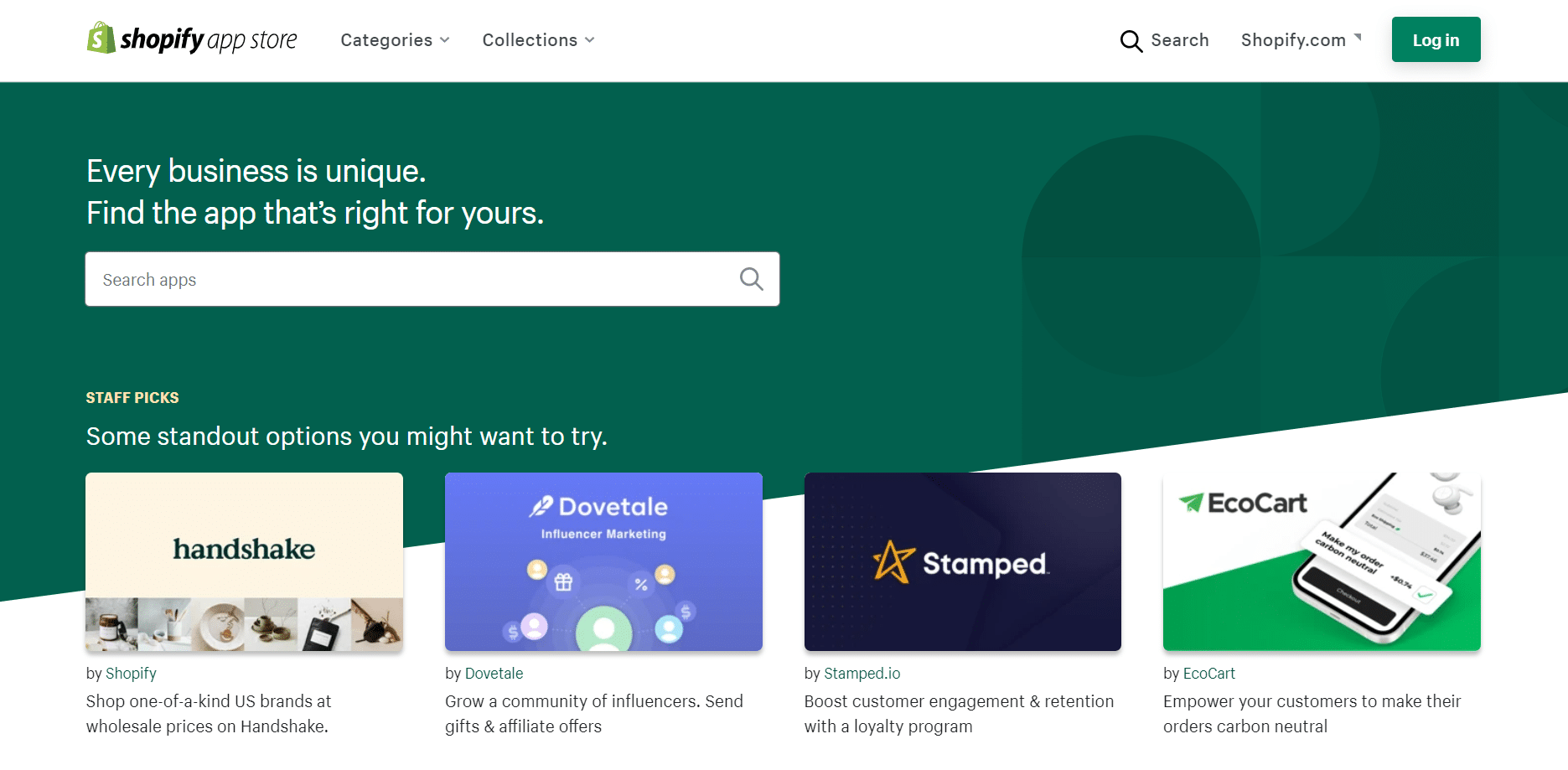Image resolution: width=1568 pixels, height=770 pixels.
Task: Expand the Collections dropdown
Action: pyautogui.click(x=538, y=40)
